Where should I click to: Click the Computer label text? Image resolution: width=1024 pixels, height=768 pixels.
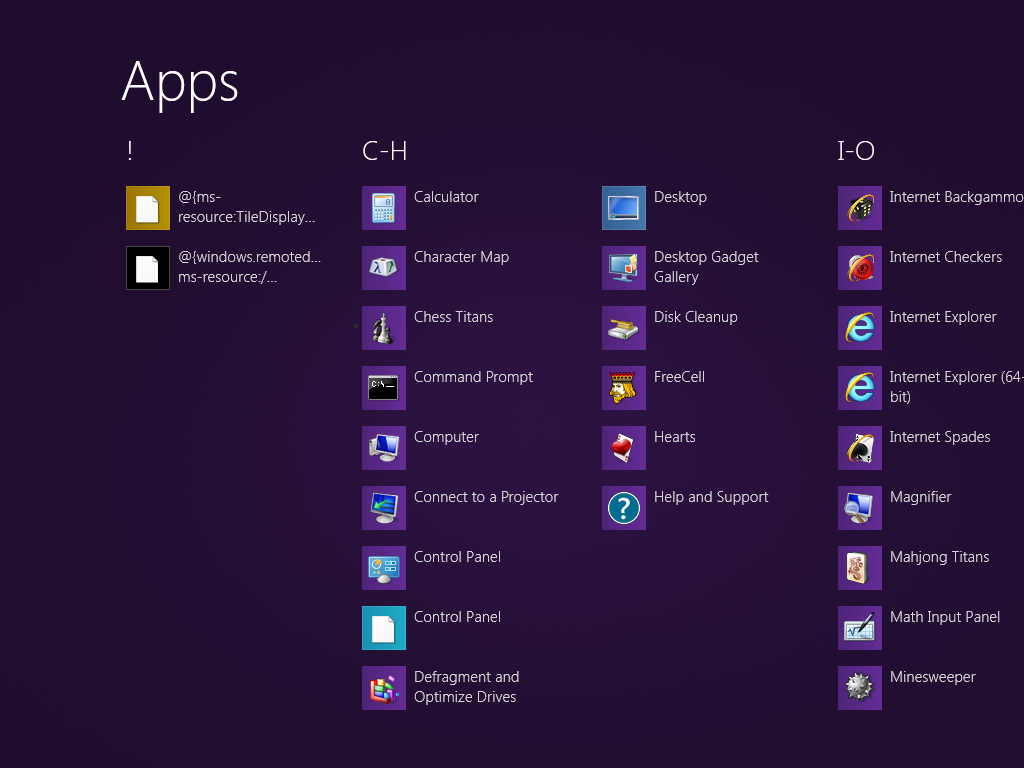tap(446, 438)
